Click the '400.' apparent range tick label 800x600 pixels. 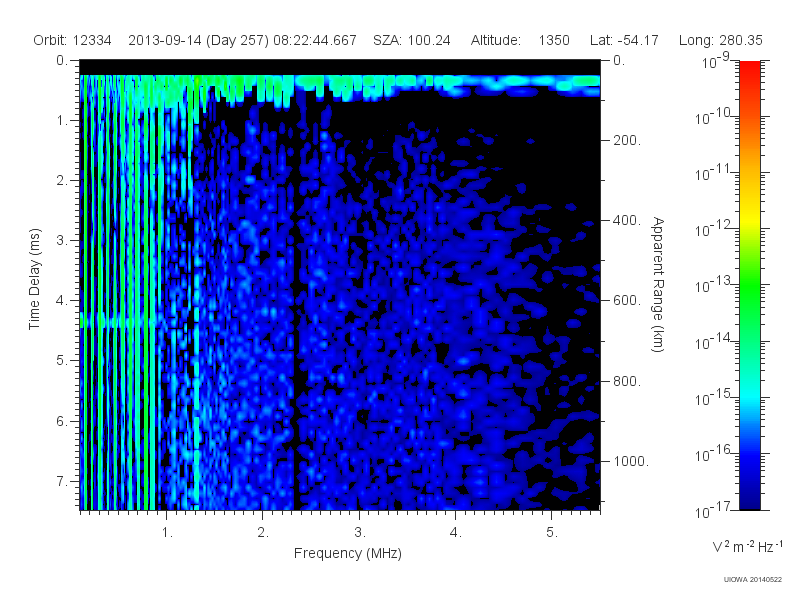pos(627,220)
